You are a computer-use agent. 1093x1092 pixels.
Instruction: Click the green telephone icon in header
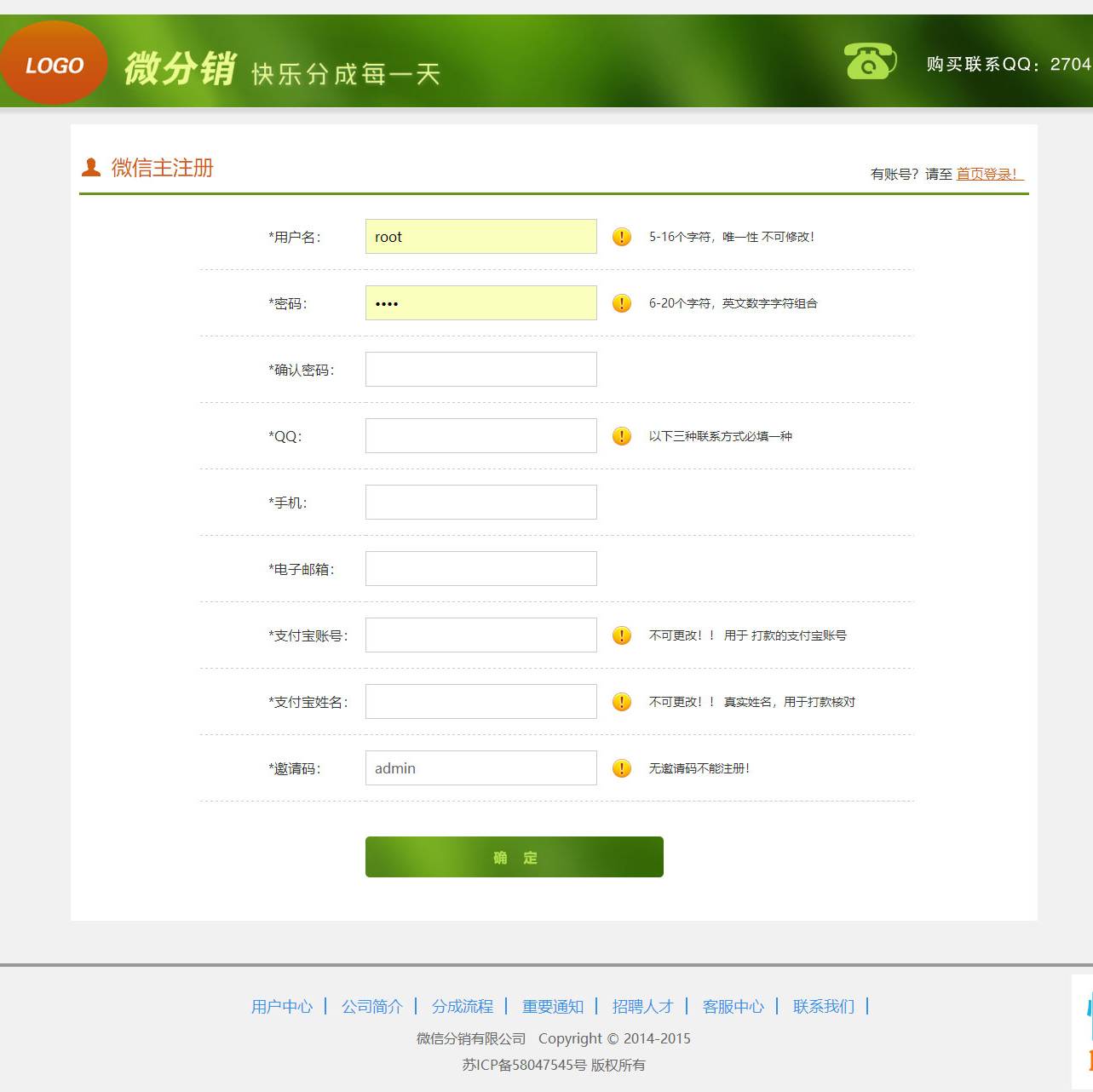tap(869, 61)
